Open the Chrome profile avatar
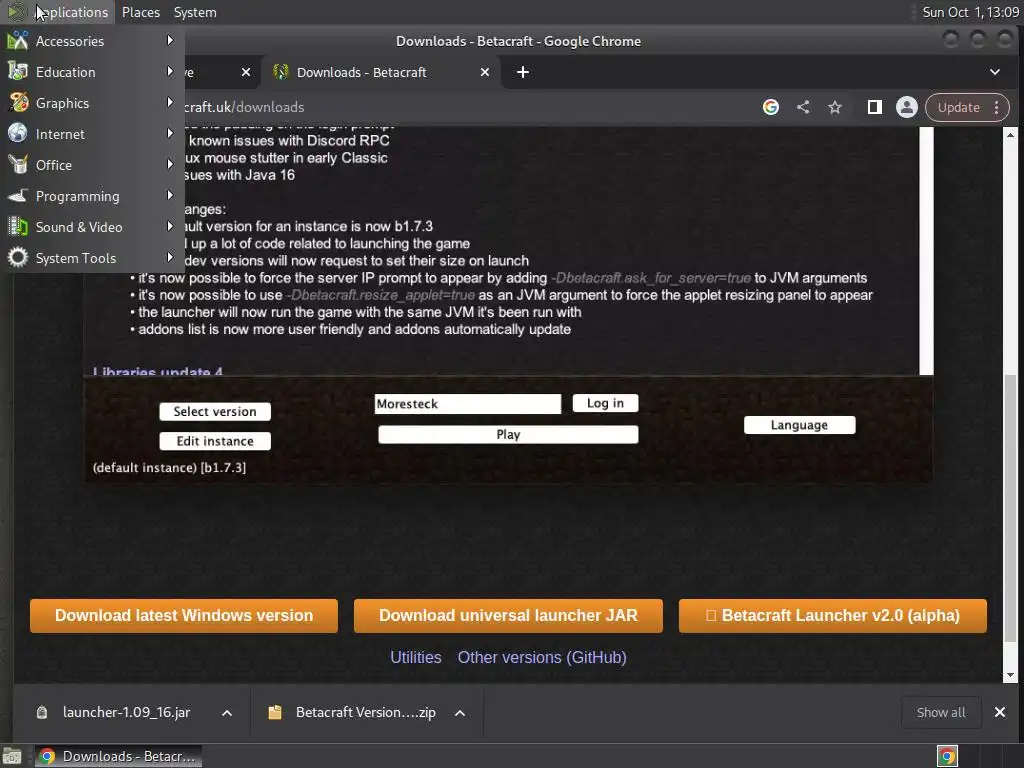Viewport: 1024px width, 768px height. tap(906, 107)
